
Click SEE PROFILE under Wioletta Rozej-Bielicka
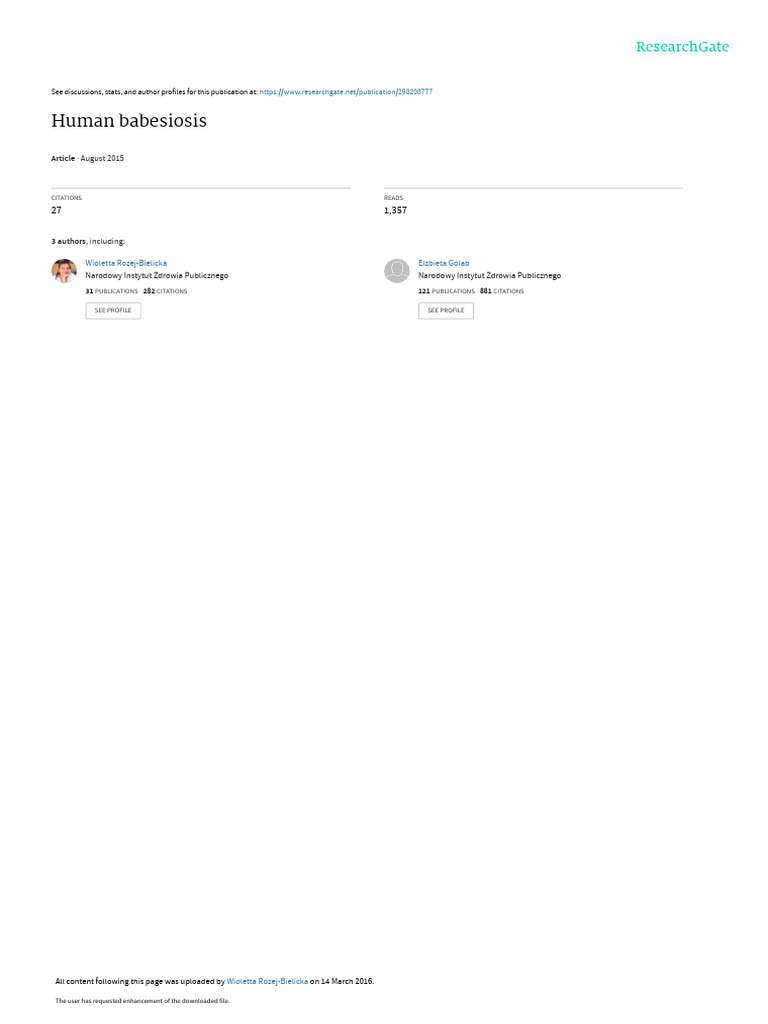[113, 310]
